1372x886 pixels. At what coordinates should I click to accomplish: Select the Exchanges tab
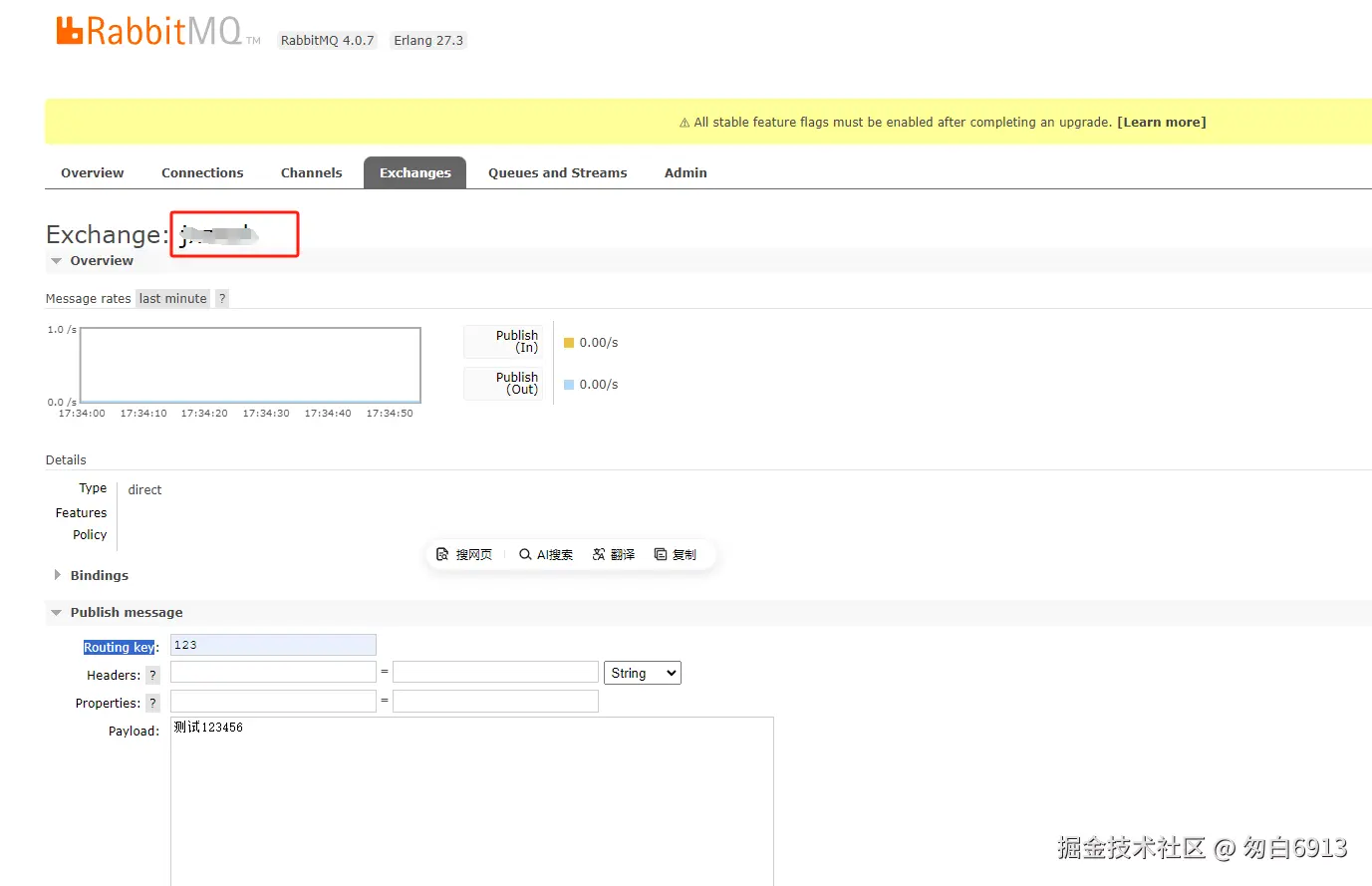[x=414, y=172]
